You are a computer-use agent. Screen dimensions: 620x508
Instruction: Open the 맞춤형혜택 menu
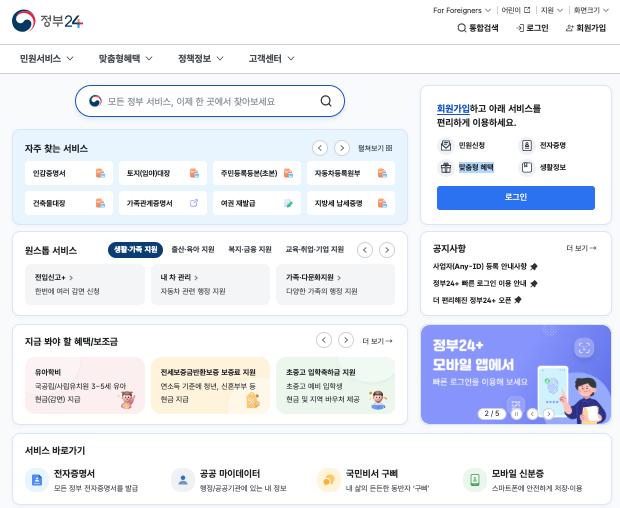point(125,59)
